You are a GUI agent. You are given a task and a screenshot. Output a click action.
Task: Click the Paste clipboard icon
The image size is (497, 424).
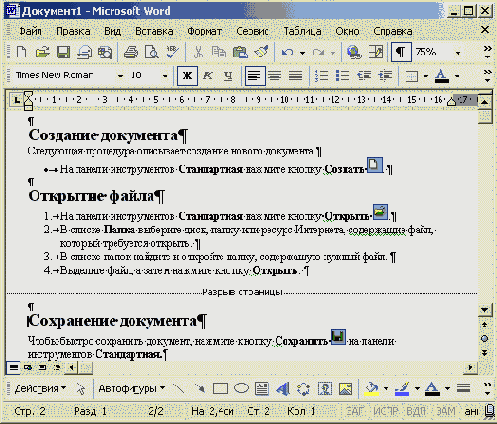[x=240, y=52]
